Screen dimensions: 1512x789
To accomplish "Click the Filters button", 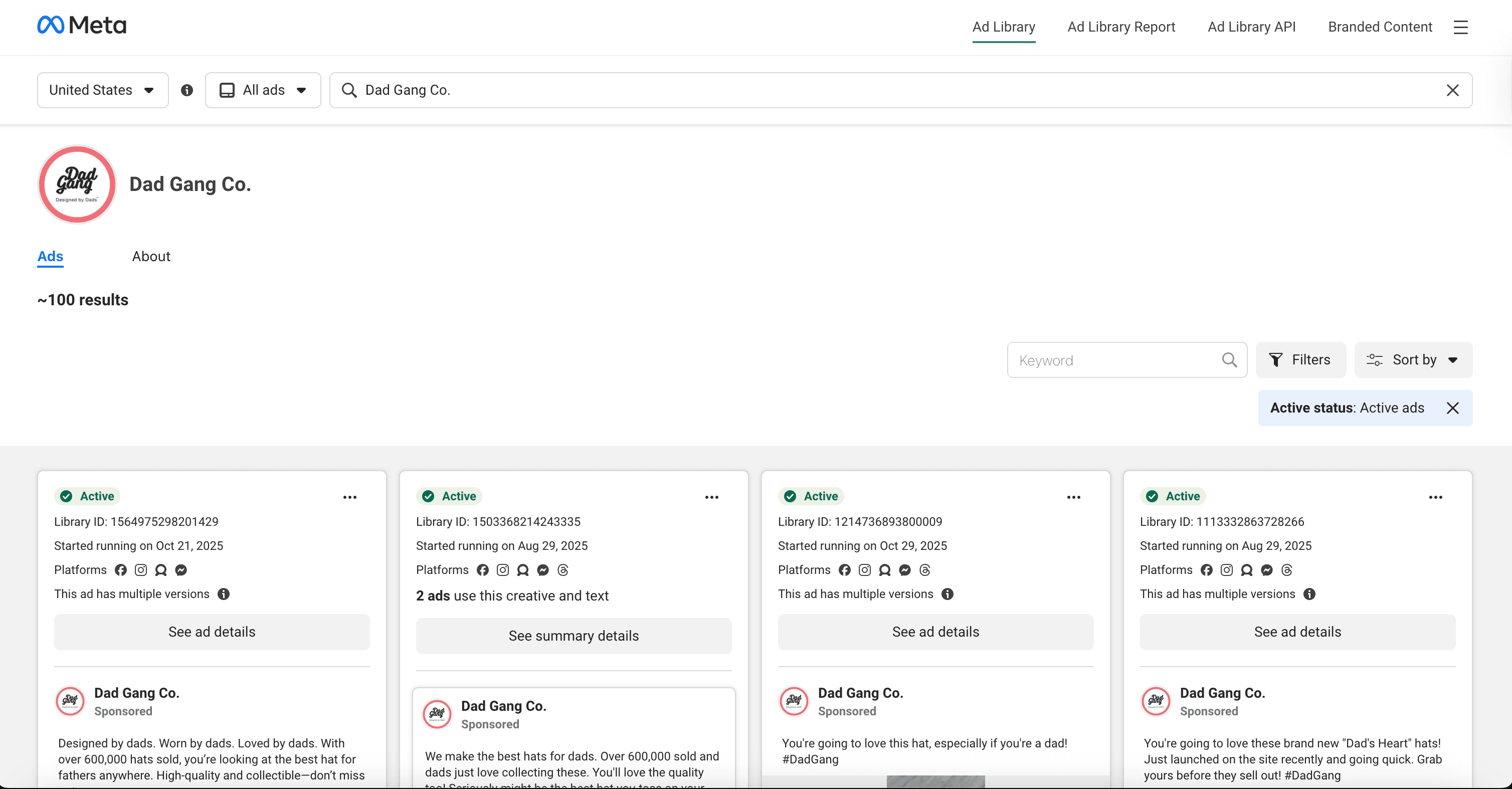I will (x=1300, y=360).
